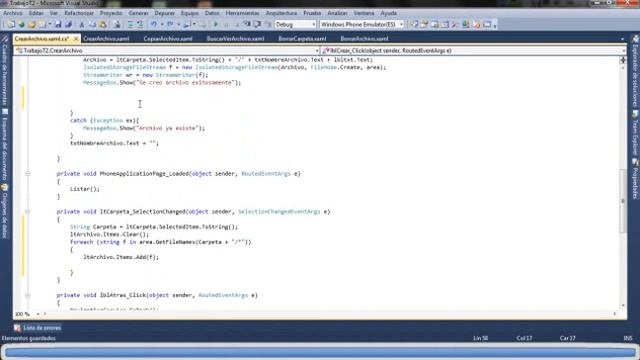The image size is (640, 360).
Task: Close the CrearArchivo.xaml.cs tab
Action: click(x=76, y=39)
